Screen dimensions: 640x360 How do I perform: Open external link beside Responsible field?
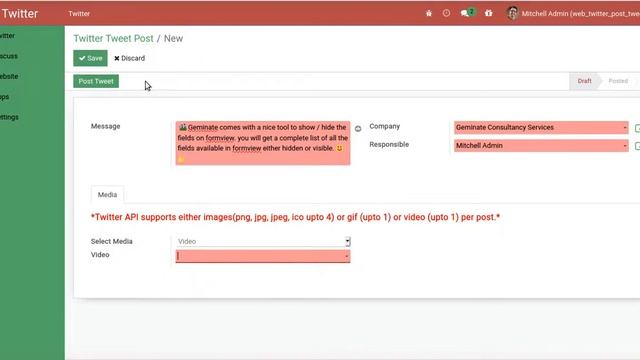(637, 146)
